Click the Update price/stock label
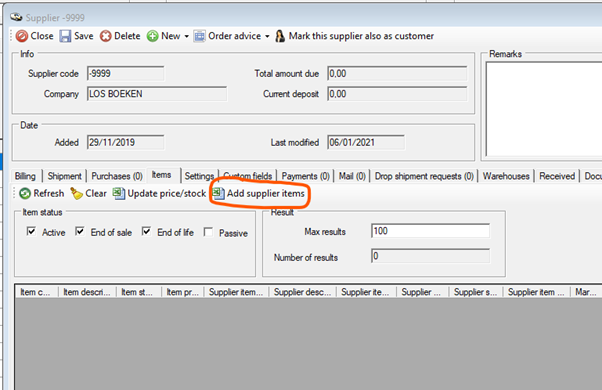This screenshot has width=602, height=390. point(167,193)
